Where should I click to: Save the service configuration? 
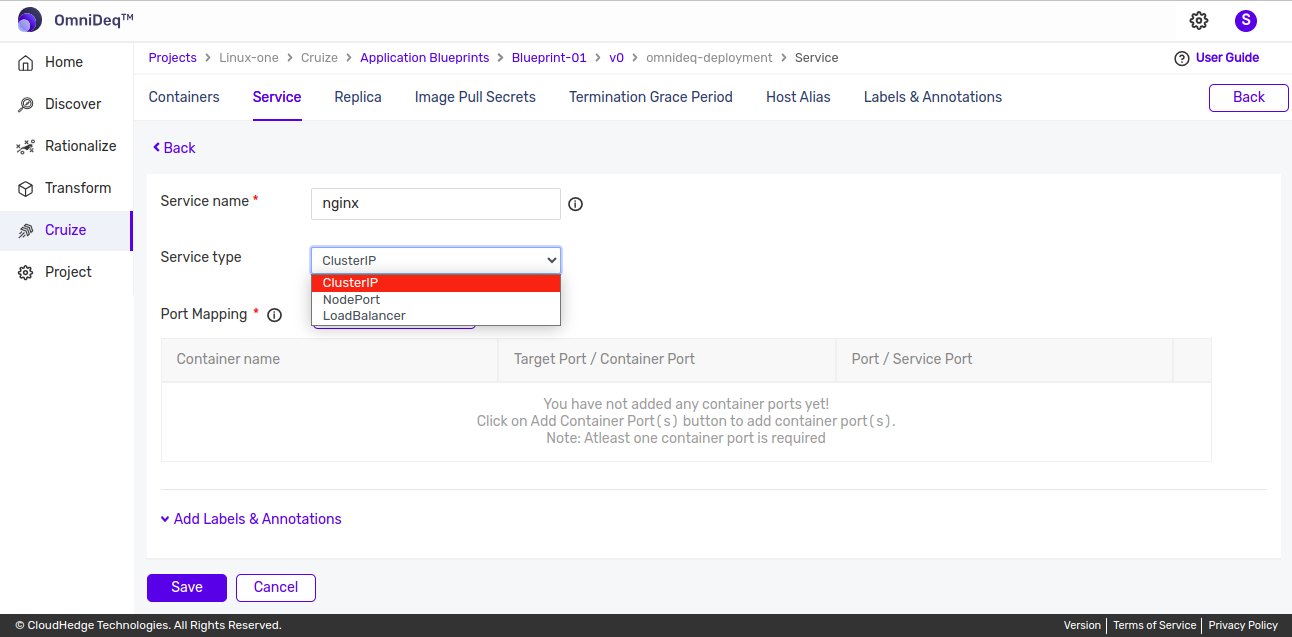pyautogui.click(x=187, y=588)
